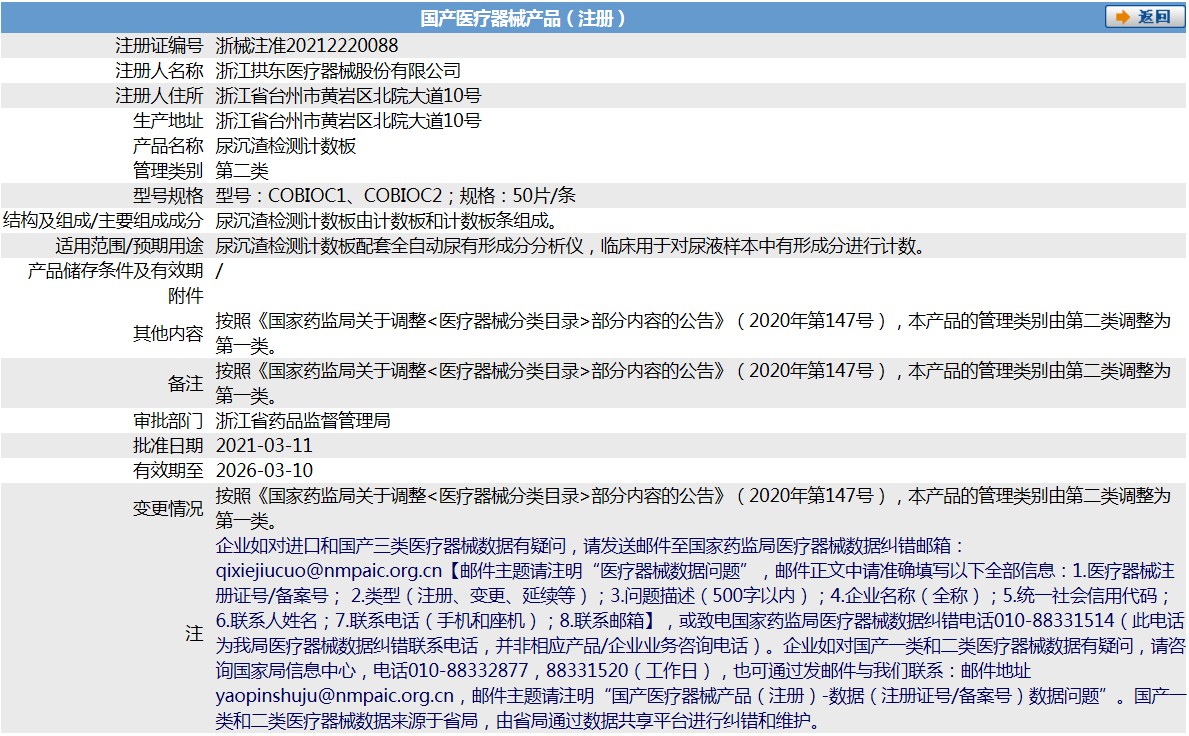Click the label 管理类别
This screenshot has height=736, width=1189.
click(x=168, y=171)
